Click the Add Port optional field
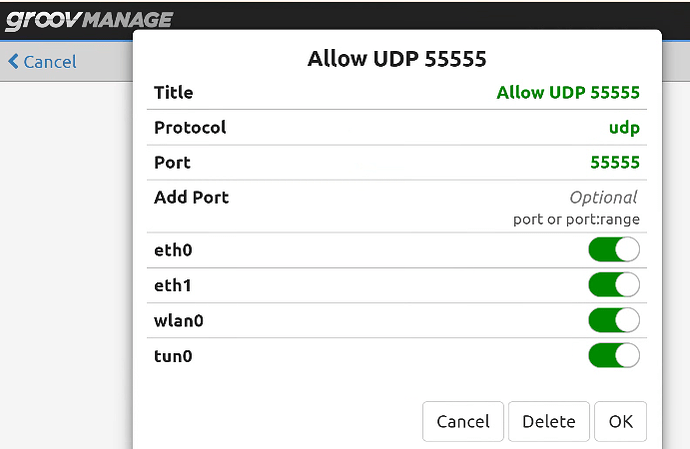 603,198
